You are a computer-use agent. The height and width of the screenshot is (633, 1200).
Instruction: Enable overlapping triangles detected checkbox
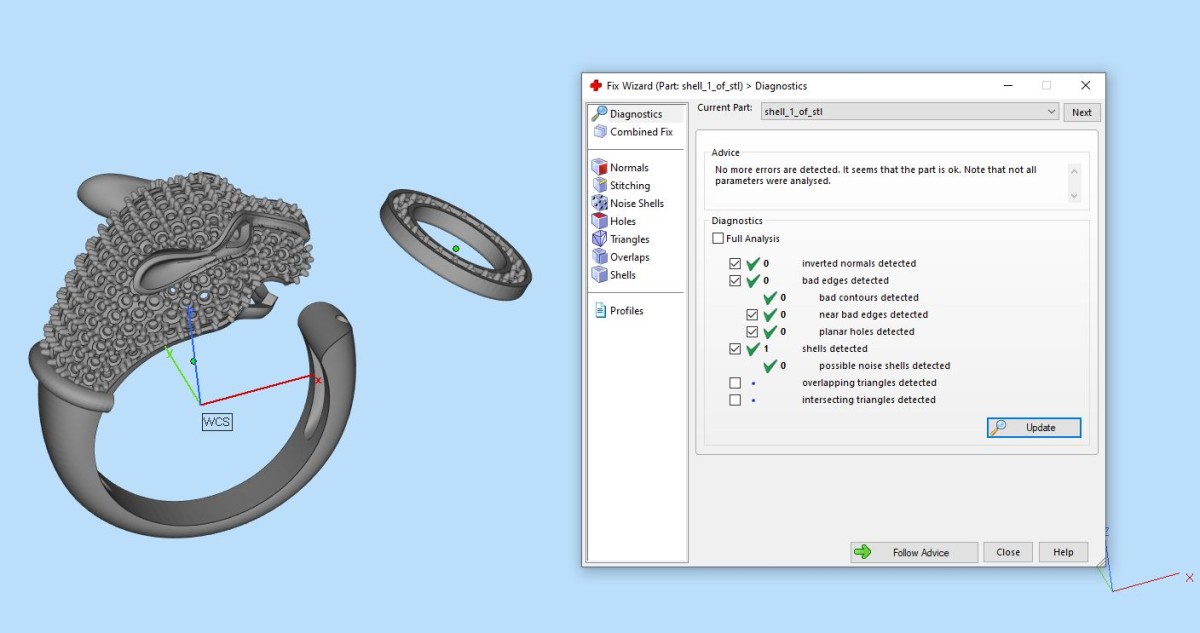click(736, 383)
